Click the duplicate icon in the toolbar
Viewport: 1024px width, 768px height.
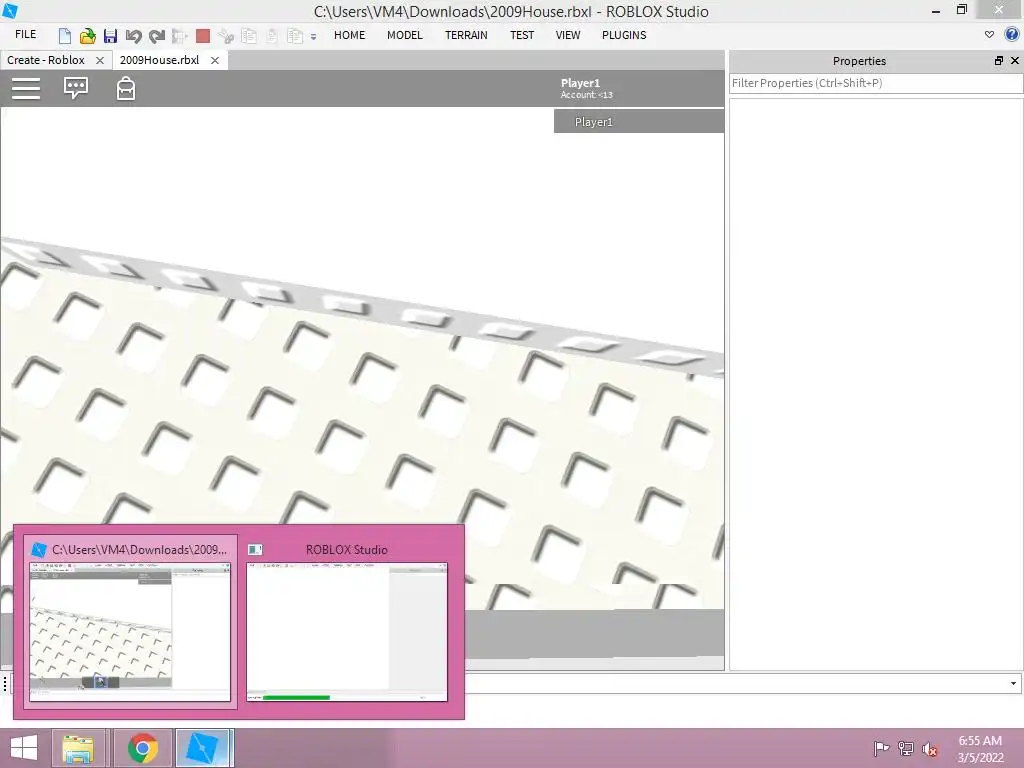click(x=295, y=36)
